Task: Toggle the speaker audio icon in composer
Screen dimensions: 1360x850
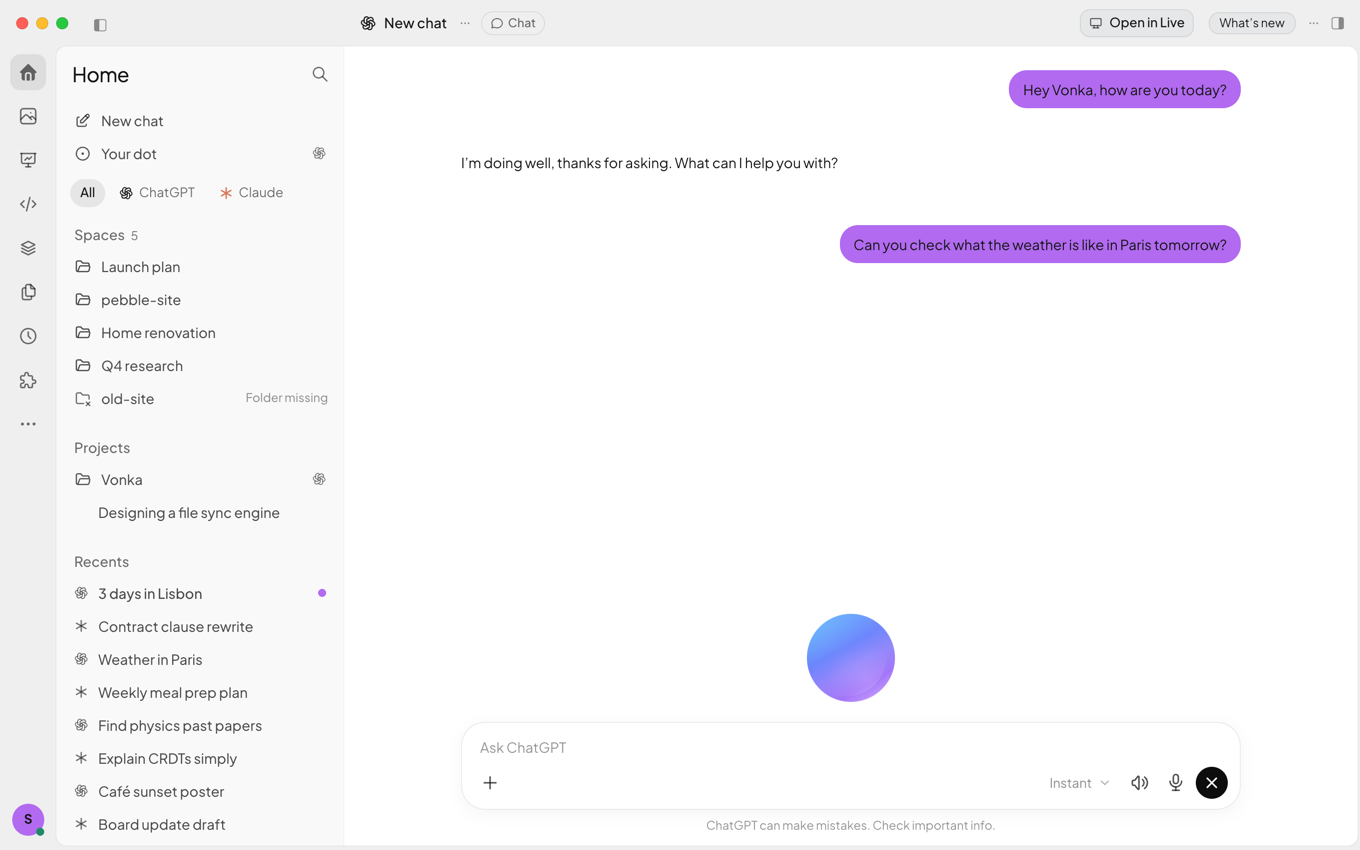Action: point(1139,783)
